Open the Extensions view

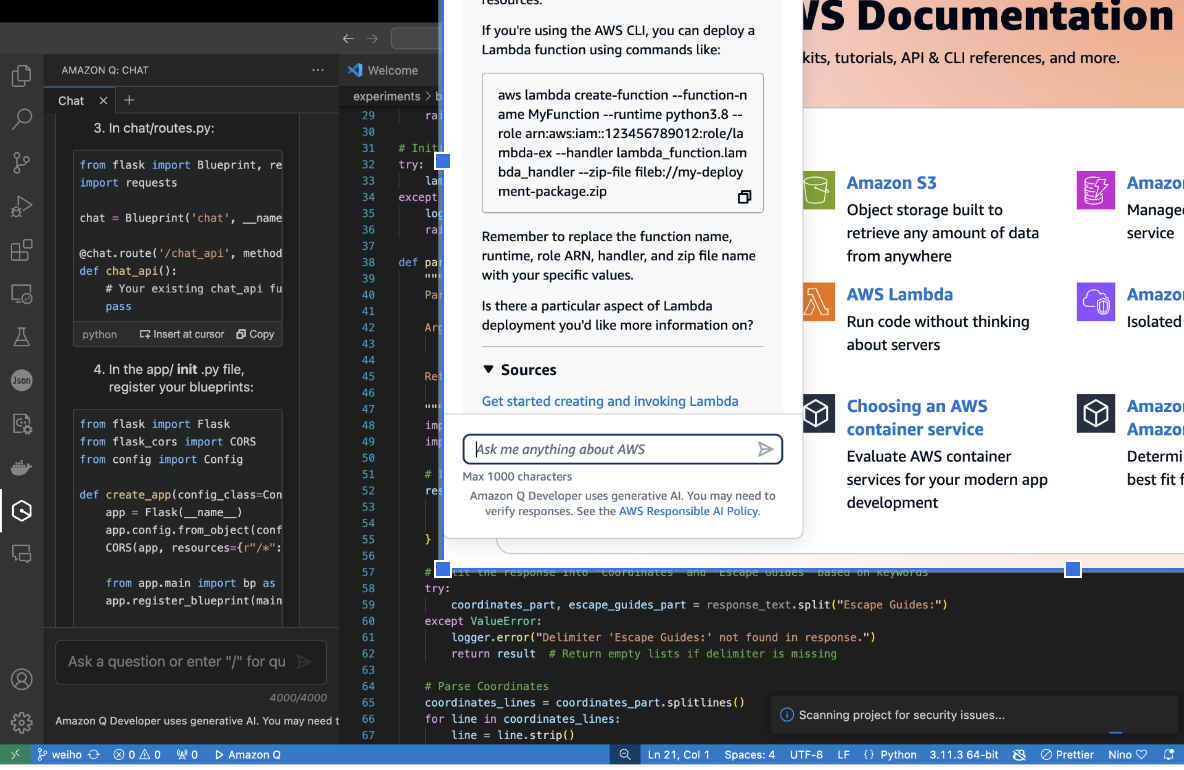click(22, 250)
